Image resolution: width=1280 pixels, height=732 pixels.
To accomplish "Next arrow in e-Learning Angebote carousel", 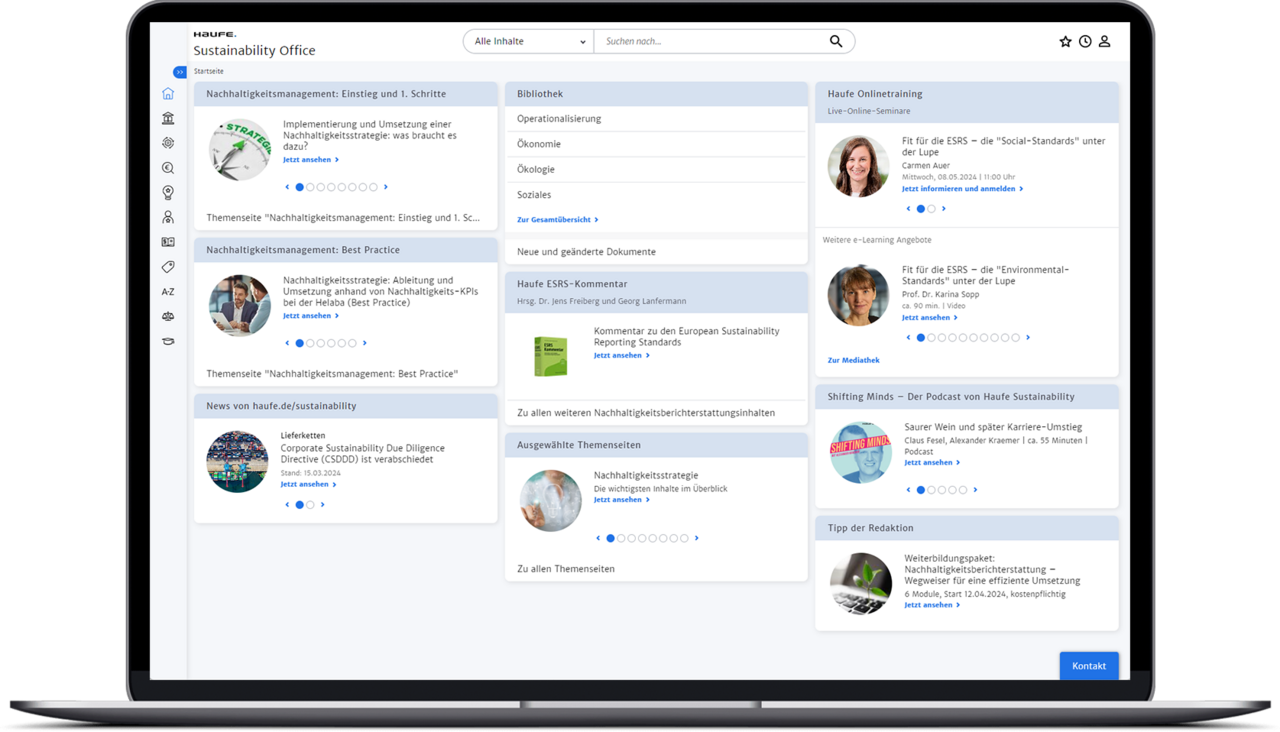I will [x=1028, y=338].
